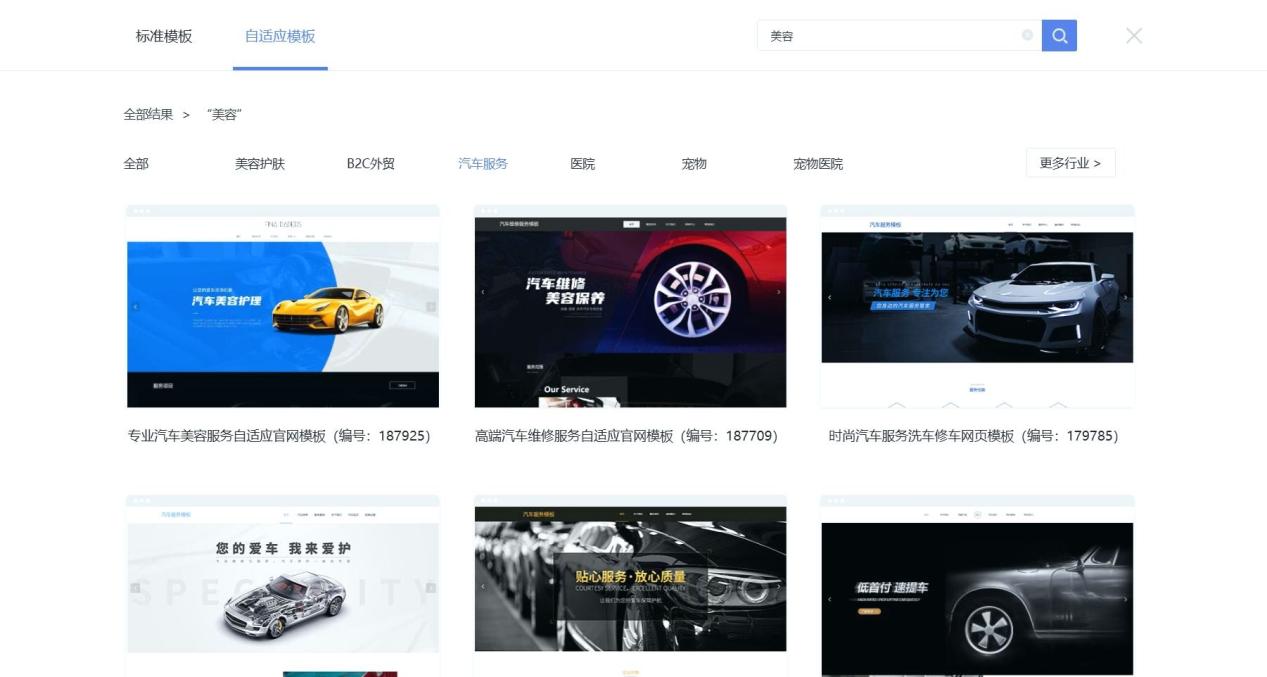Pick the 宠物 category filter
This screenshot has width=1267, height=677.
694,164
